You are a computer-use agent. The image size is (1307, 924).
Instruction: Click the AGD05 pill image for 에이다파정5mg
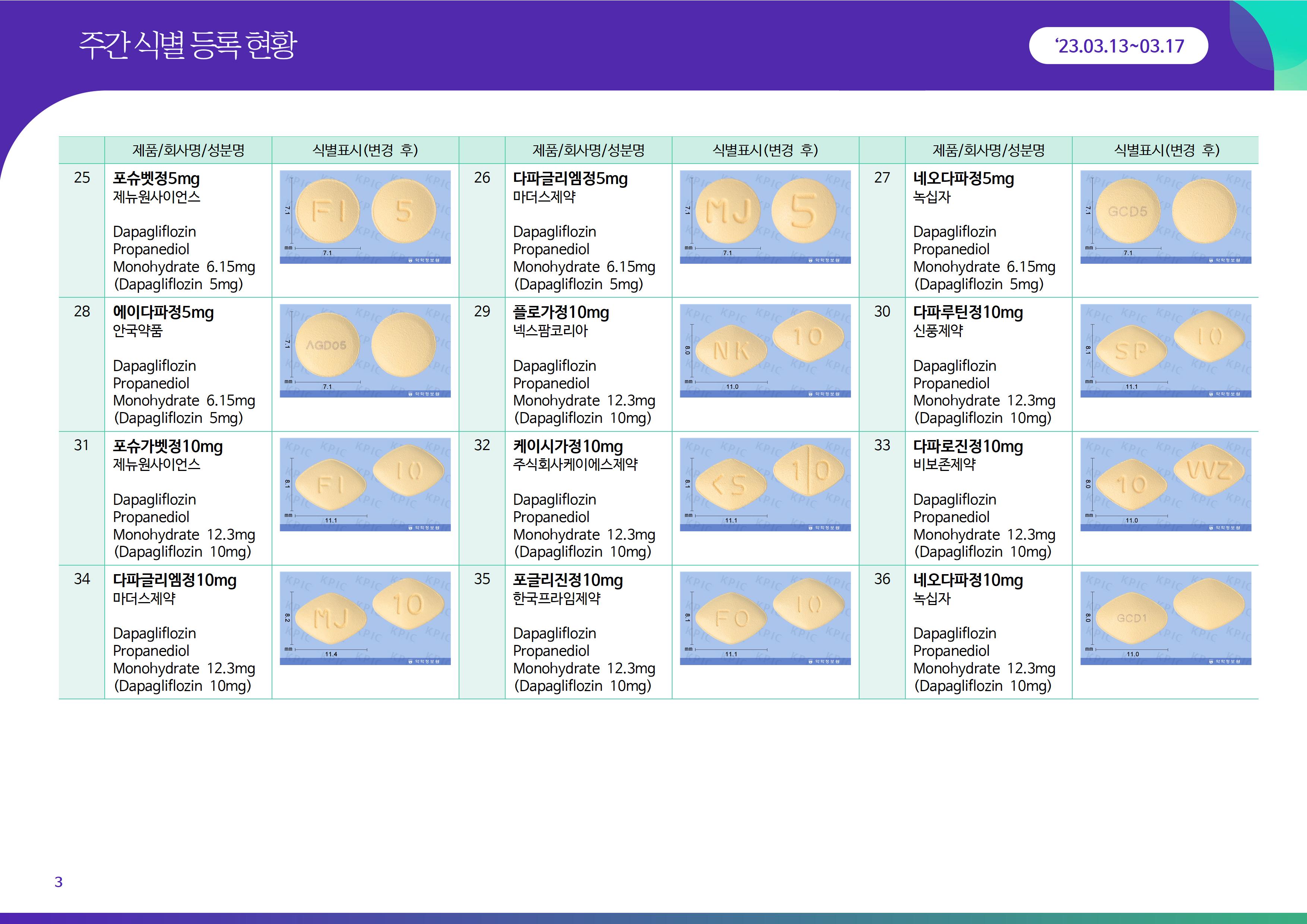(x=365, y=351)
